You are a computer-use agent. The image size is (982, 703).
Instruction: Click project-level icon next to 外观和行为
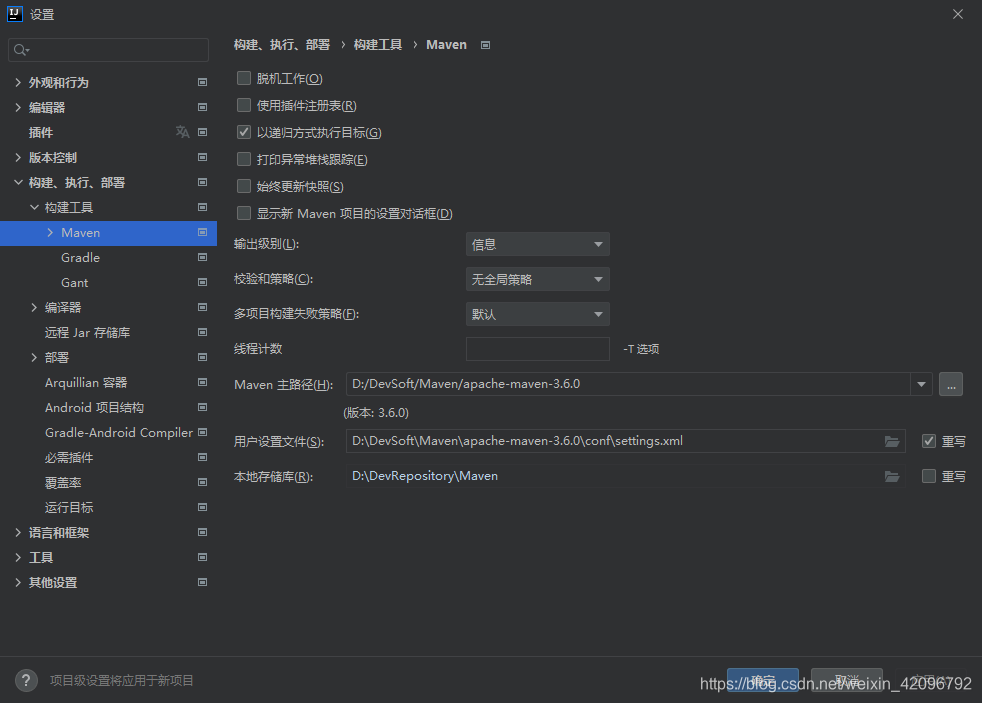[202, 82]
